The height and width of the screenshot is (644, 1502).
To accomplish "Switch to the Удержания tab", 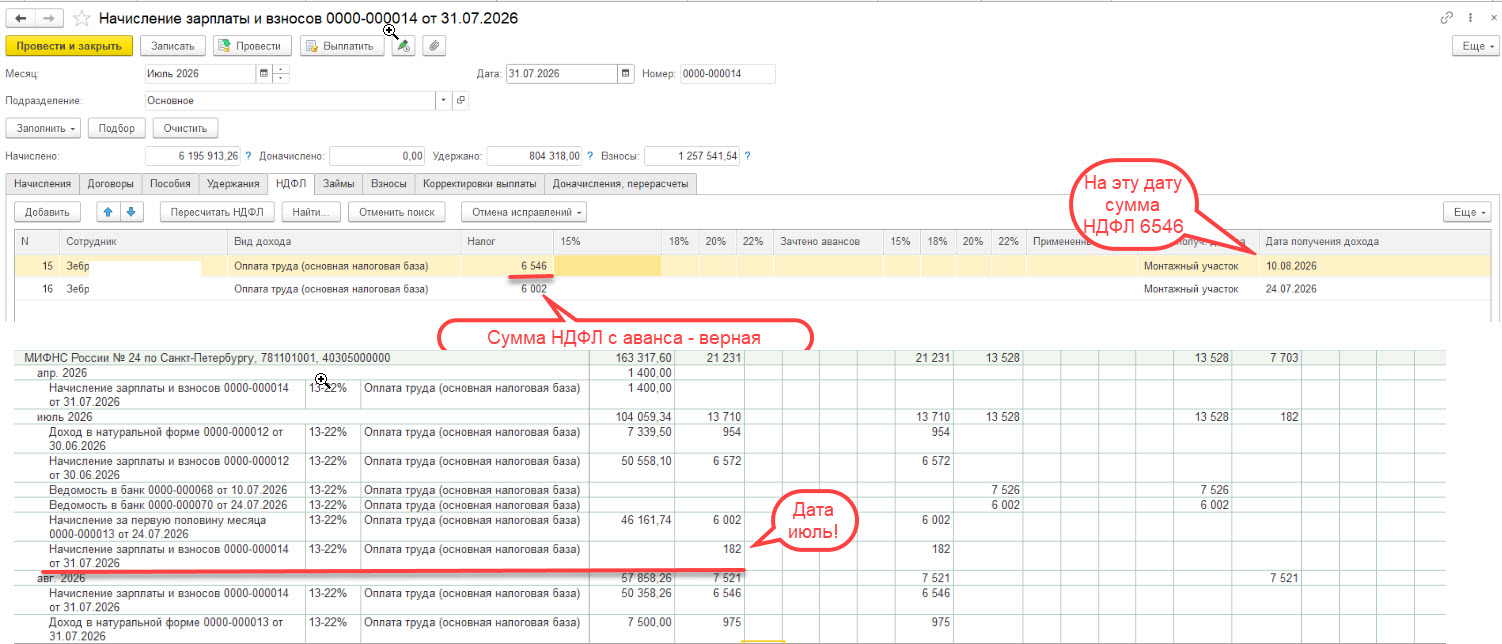I will pyautogui.click(x=232, y=183).
